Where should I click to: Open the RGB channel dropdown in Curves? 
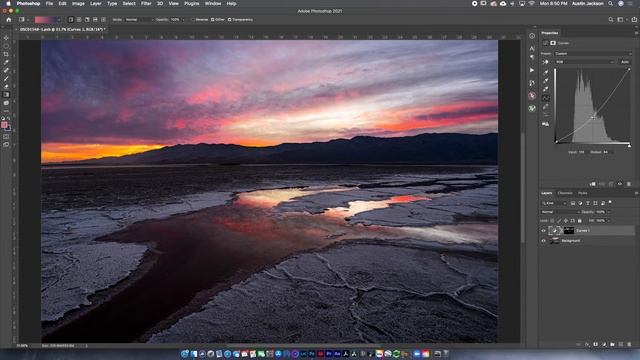coord(584,62)
